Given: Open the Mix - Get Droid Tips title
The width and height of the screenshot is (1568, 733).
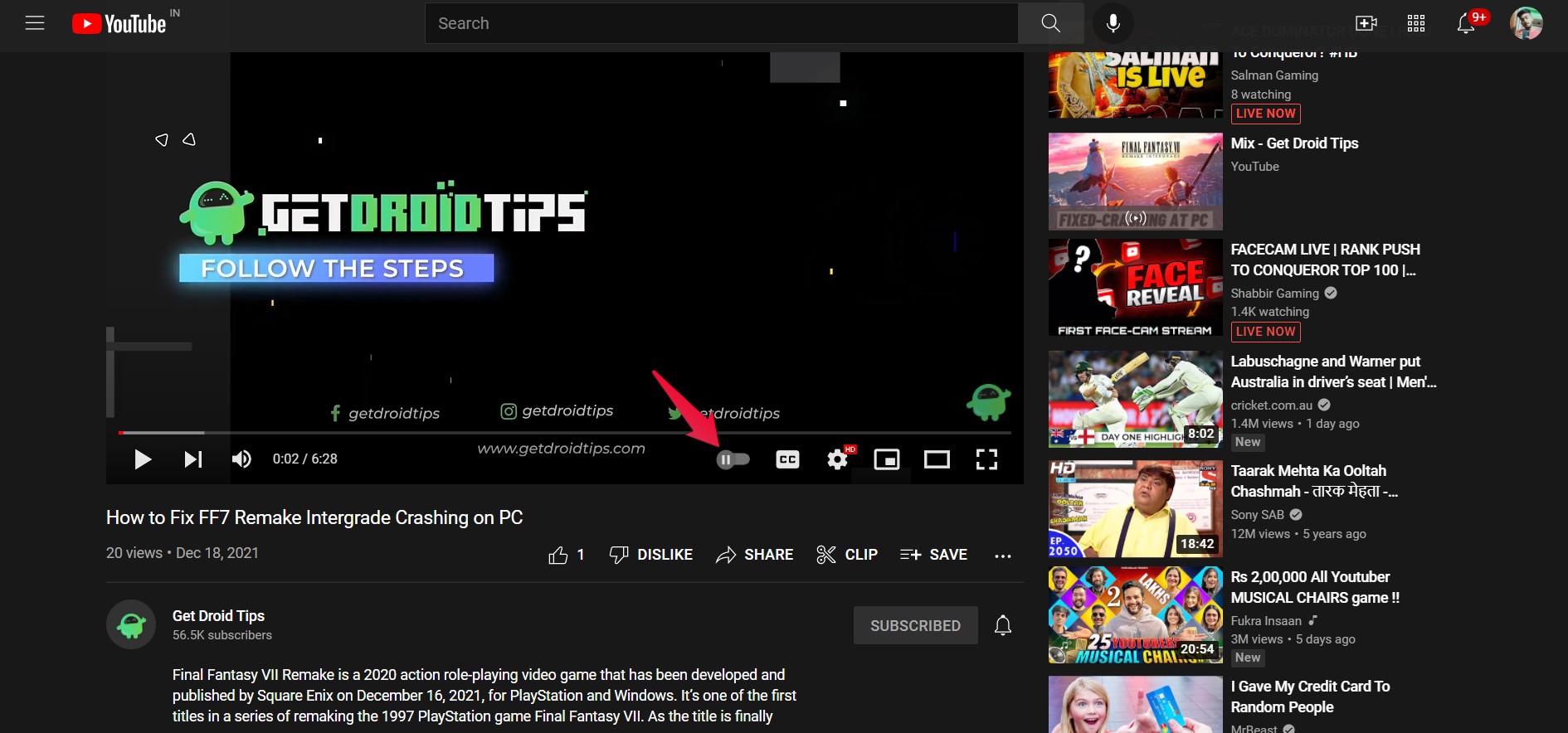Looking at the screenshot, I should pyautogui.click(x=1294, y=143).
